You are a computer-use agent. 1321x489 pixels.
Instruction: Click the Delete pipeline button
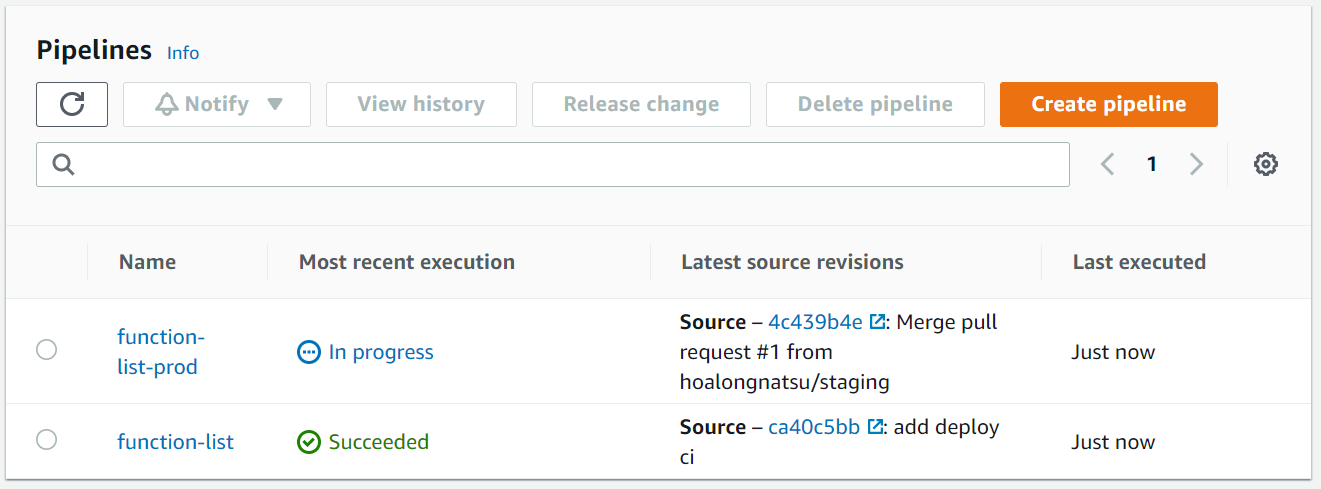875,104
